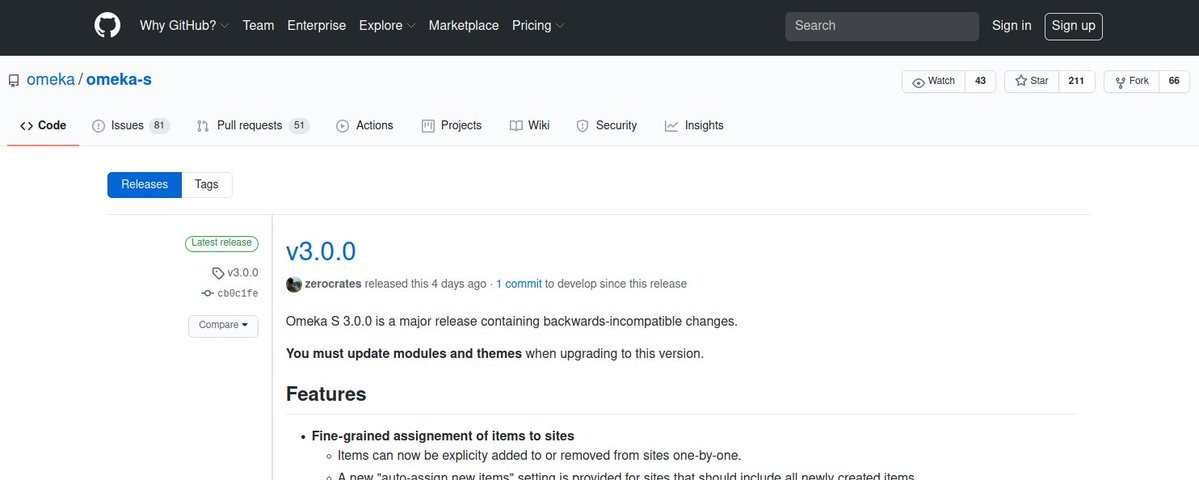Click the watchers count 43

coord(980,82)
